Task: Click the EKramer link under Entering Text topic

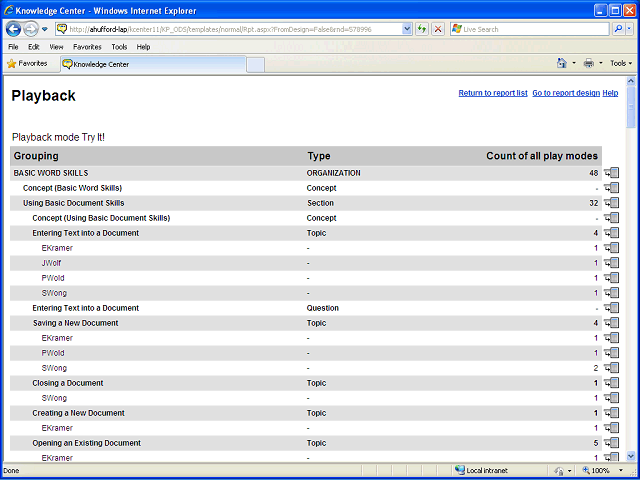Action: click(x=57, y=248)
